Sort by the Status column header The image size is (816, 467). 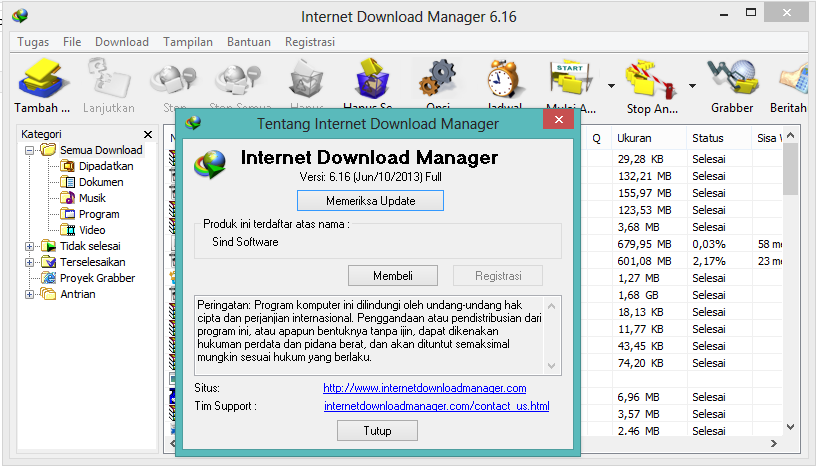[x=719, y=138]
